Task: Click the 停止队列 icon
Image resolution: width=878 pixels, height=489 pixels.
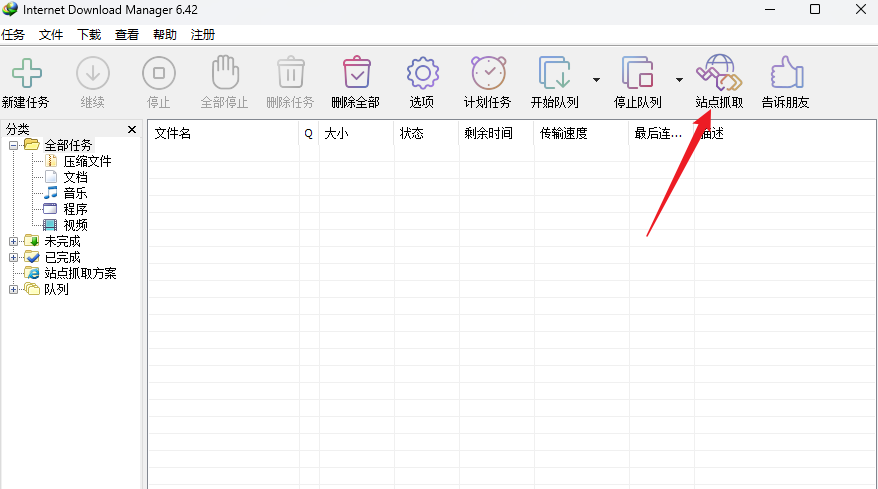Action: [x=637, y=72]
